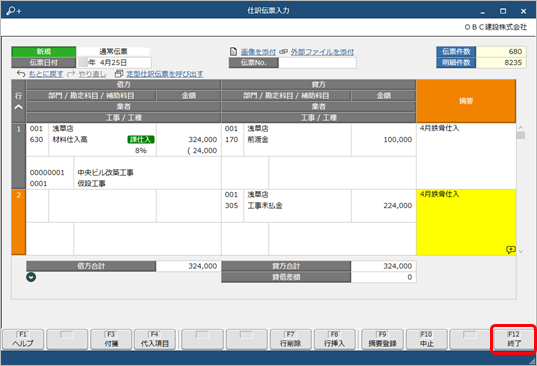
Task: Click 工事未払金 account in row 2
Action: click(x=265, y=205)
